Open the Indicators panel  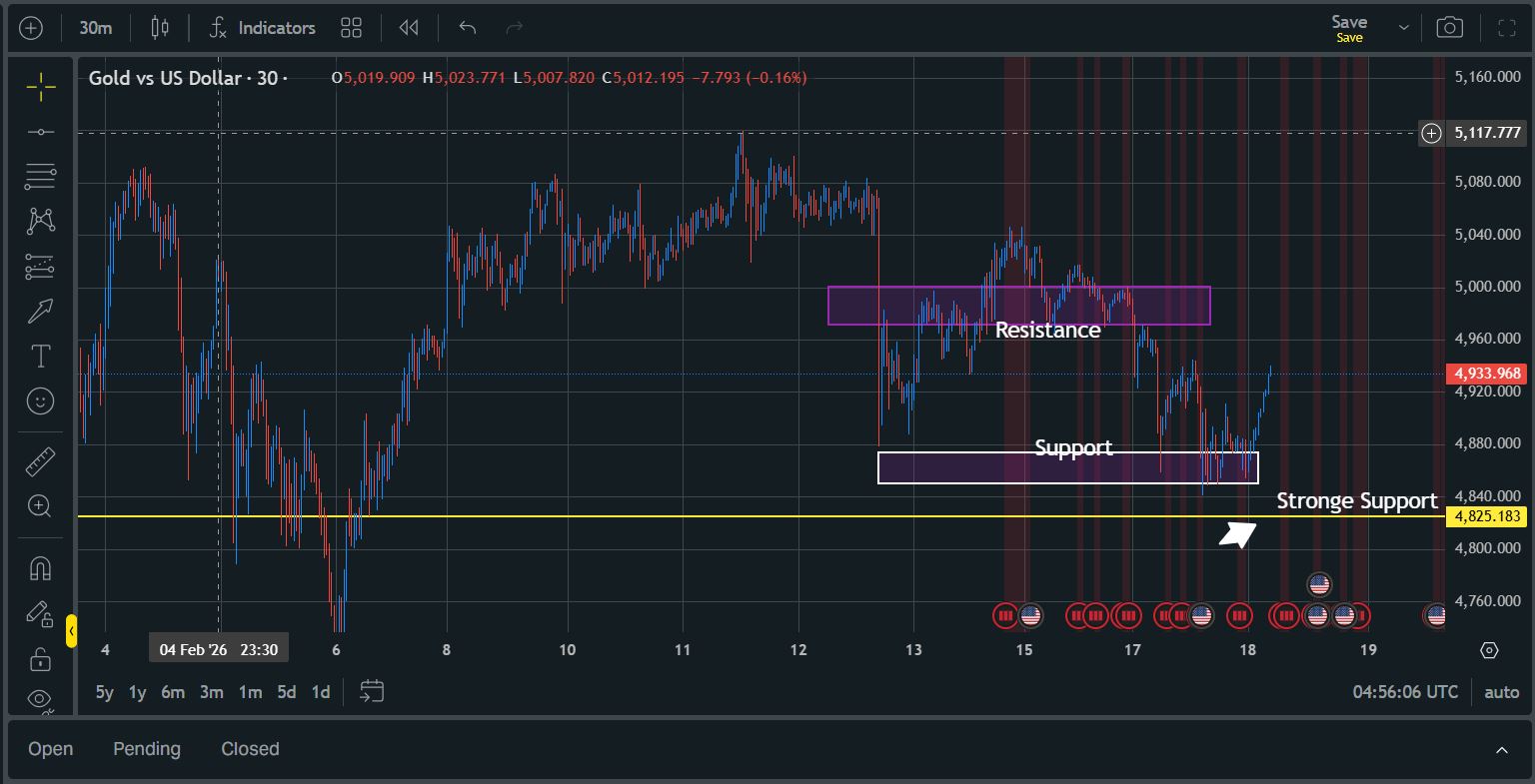pyautogui.click(x=263, y=28)
